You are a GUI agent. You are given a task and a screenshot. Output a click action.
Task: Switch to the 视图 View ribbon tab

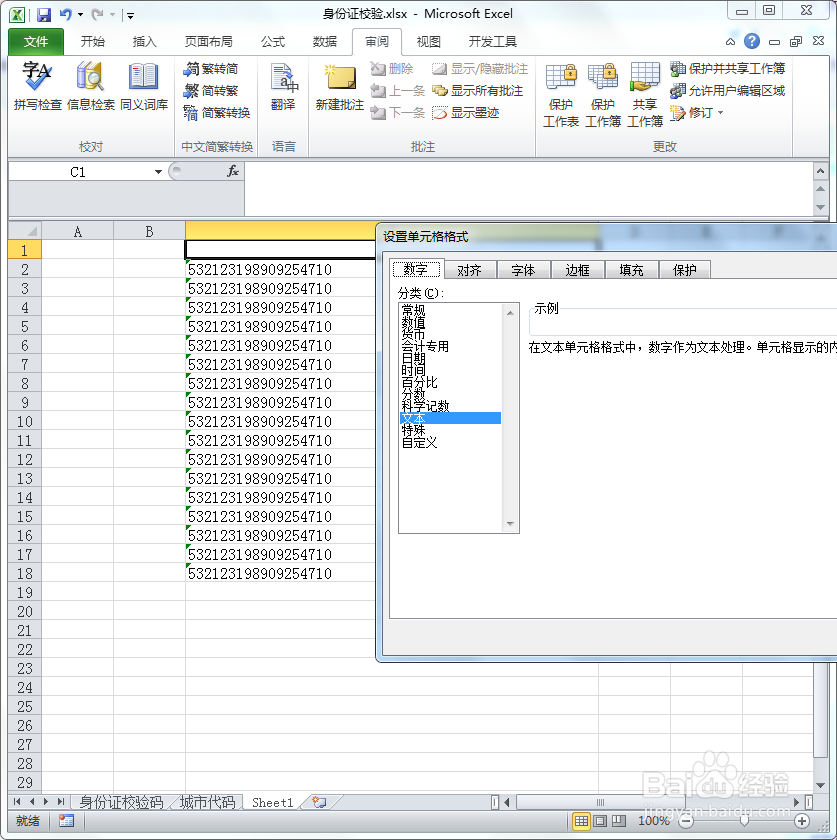[x=428, y=42]
